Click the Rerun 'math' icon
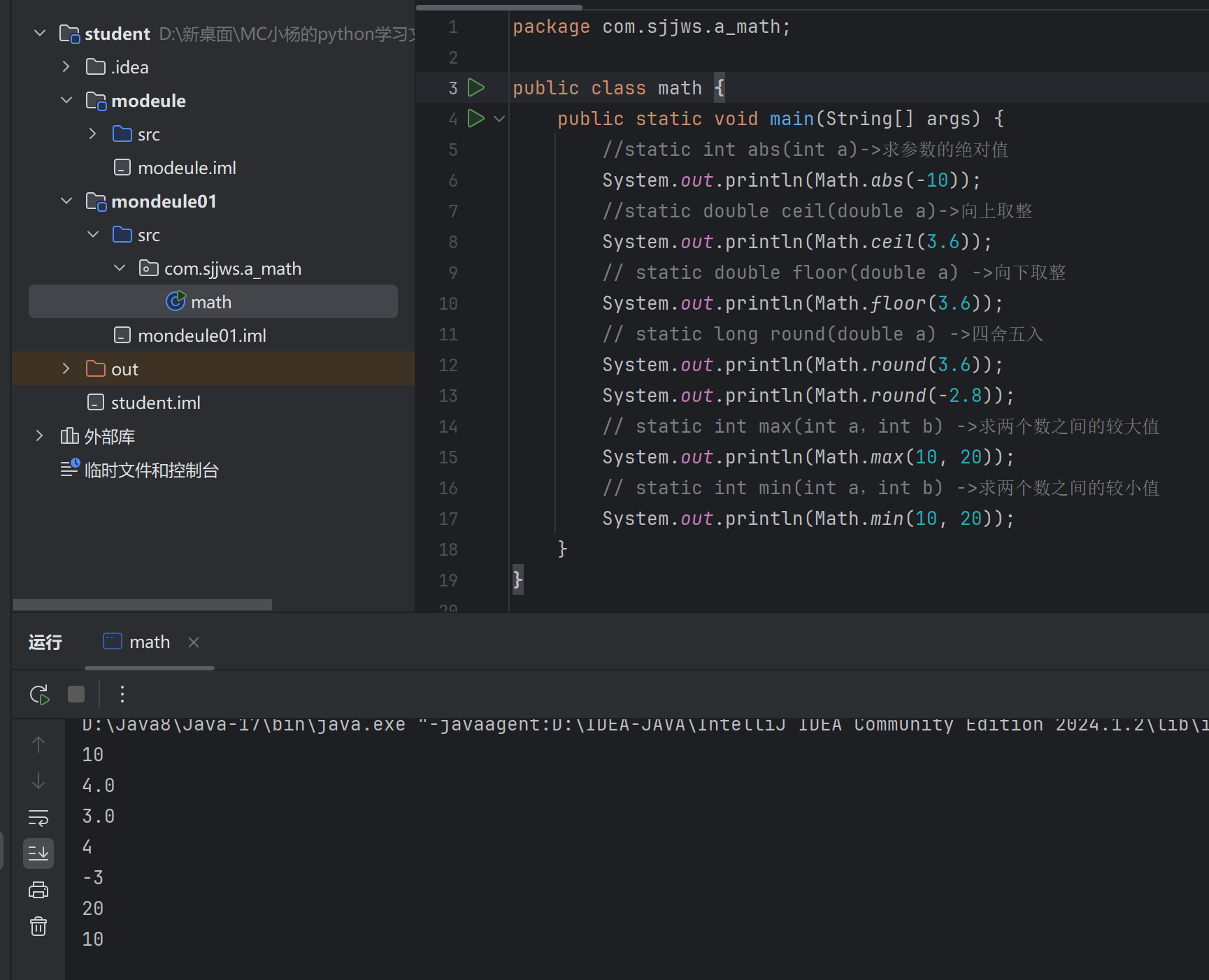 [39, 694]
